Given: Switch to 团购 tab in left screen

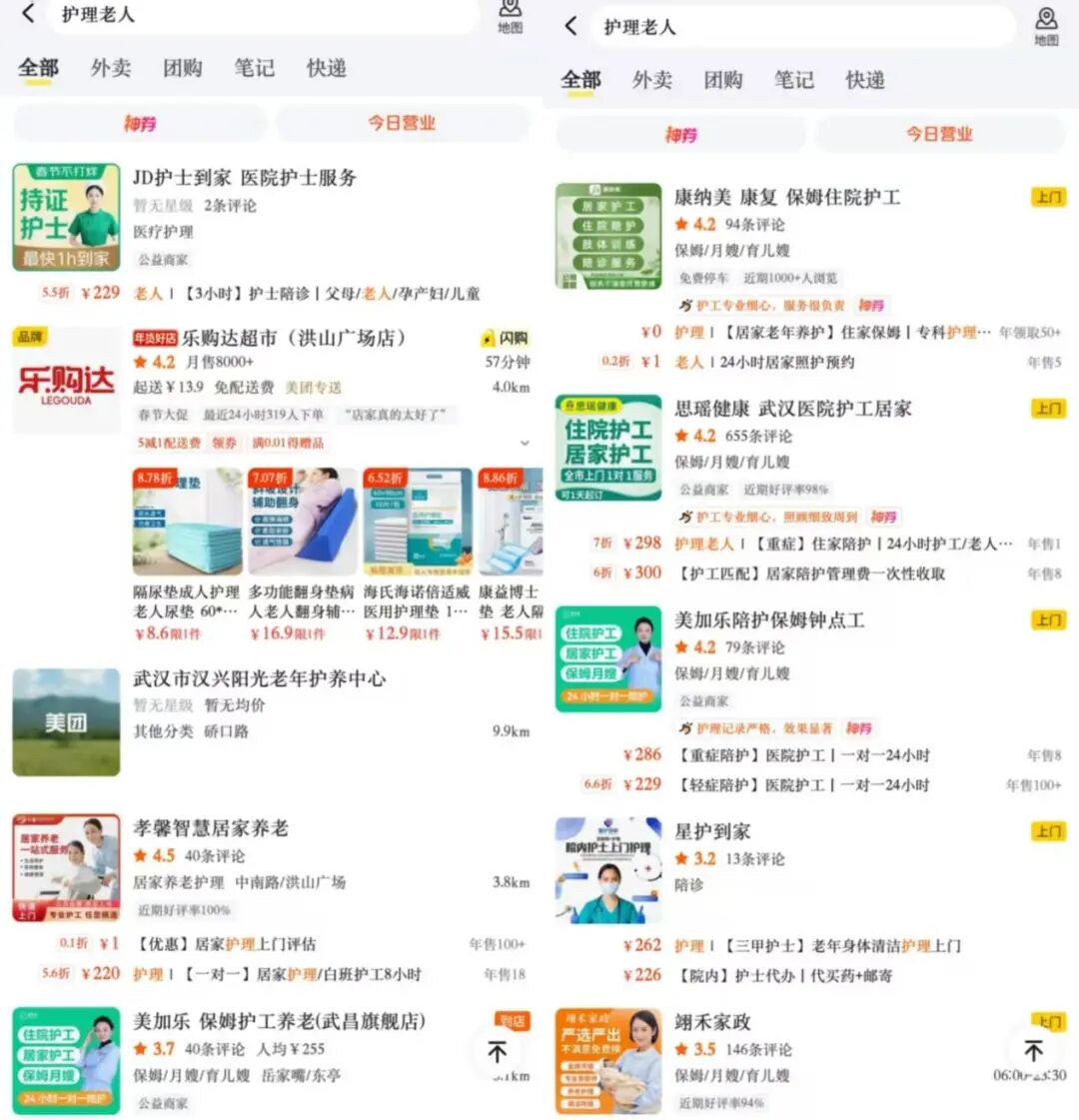Looking at the screenshot, I should tap(183, 69).
